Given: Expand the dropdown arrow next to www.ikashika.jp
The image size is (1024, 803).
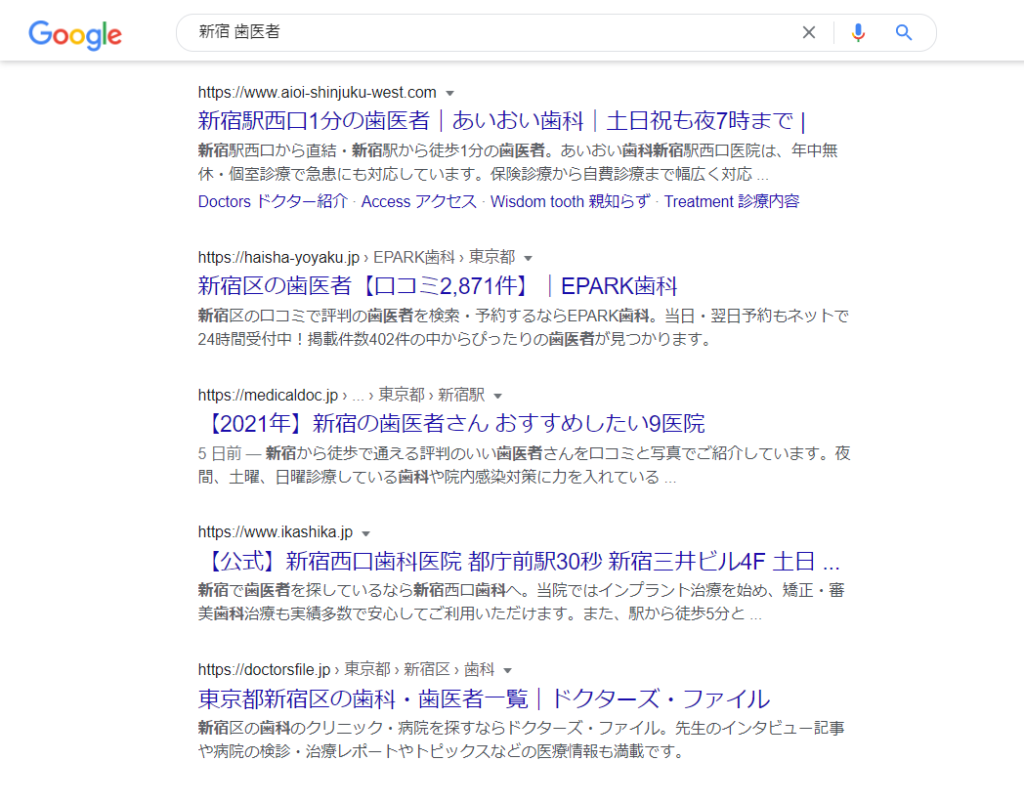Looking at the screenshot, I should 366,533.
